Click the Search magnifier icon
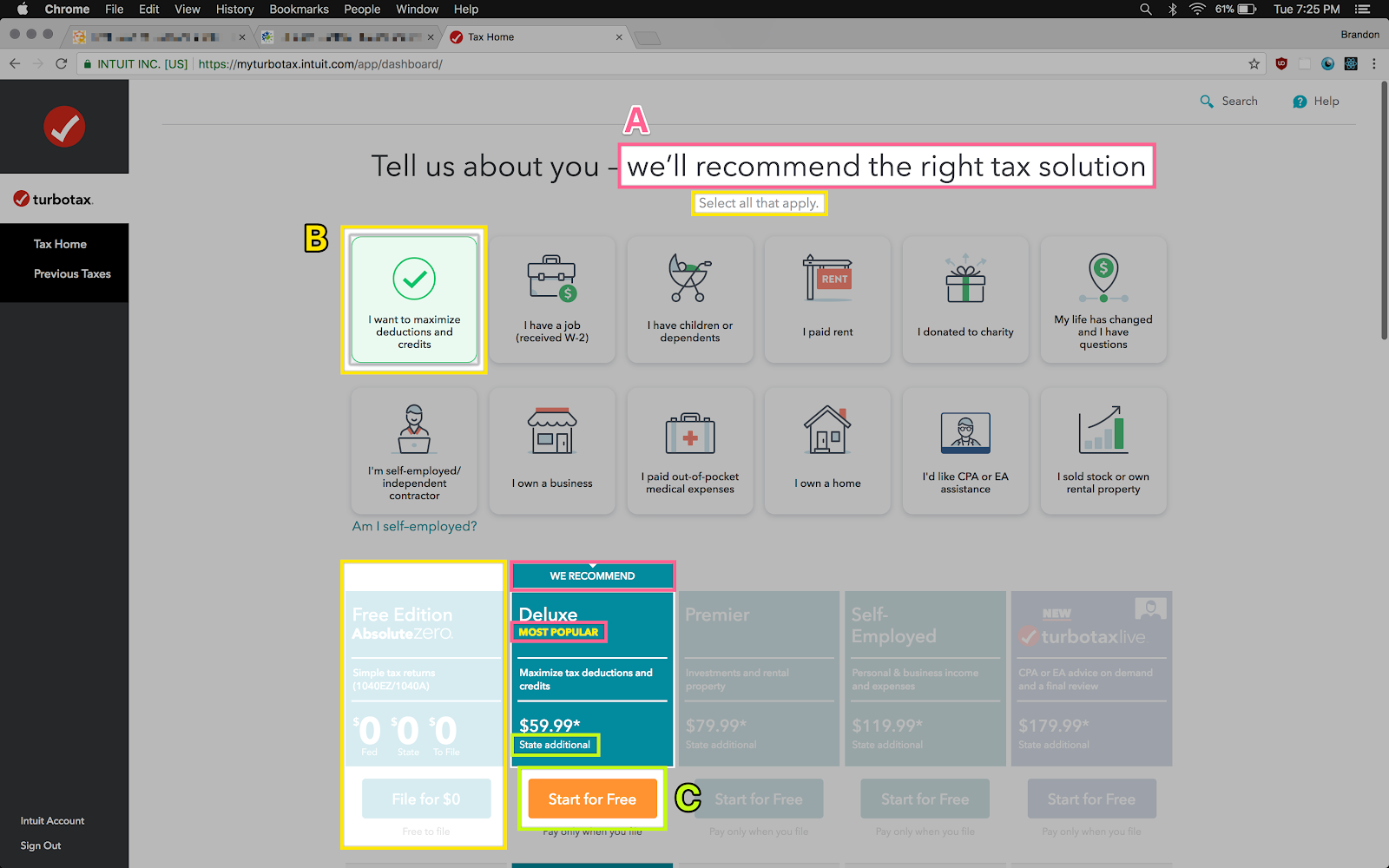The image size is (1389, 868). [x=1207, y=102]
